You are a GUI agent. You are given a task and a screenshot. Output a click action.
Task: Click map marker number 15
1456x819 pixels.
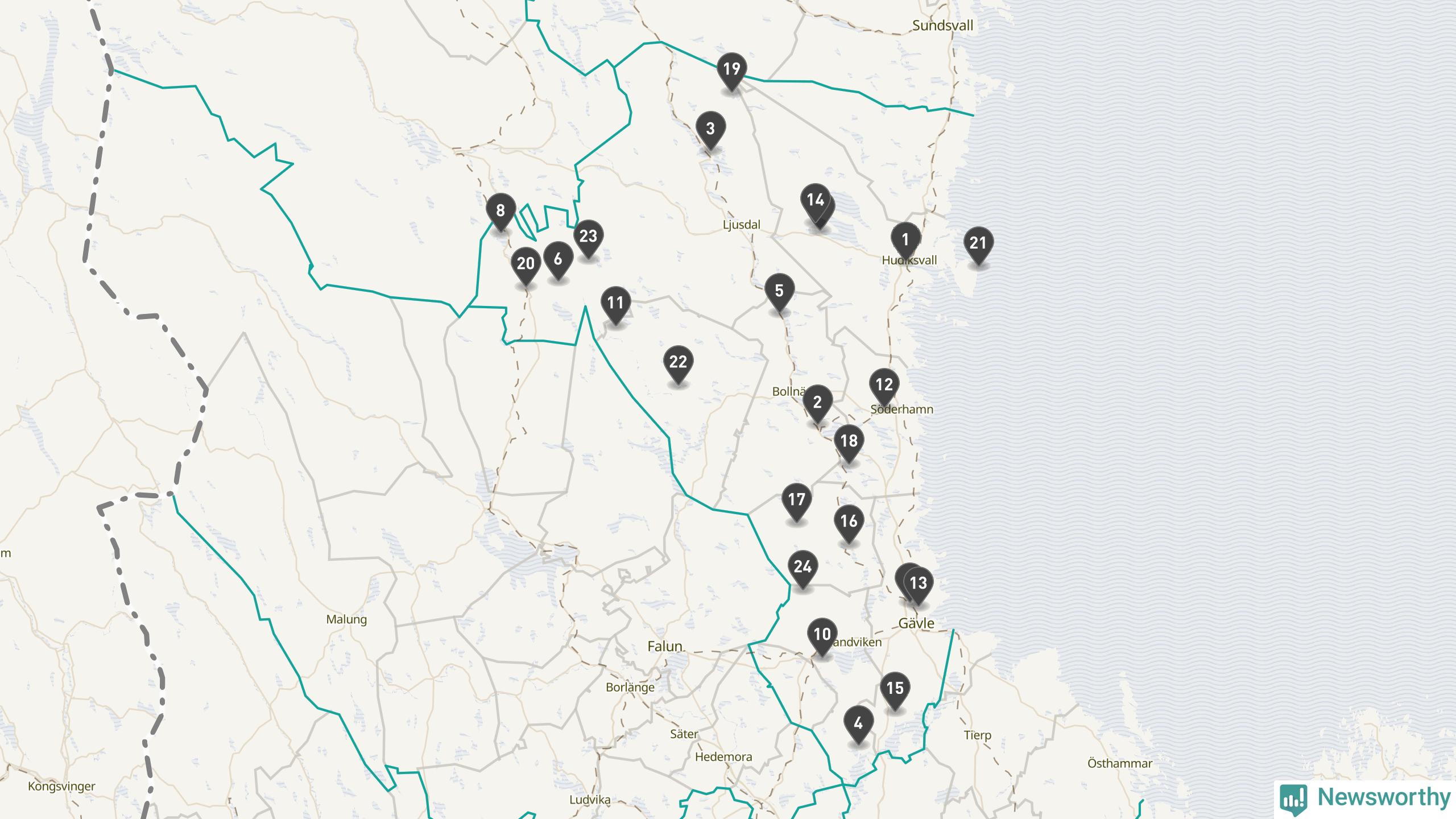click(895, 691)
